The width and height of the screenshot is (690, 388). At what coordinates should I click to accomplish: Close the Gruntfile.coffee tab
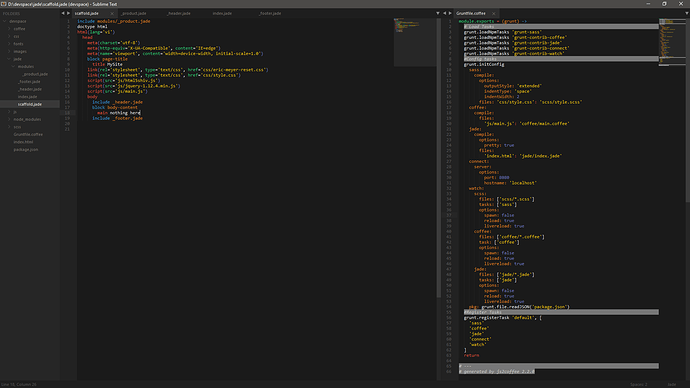pos(493,14)
